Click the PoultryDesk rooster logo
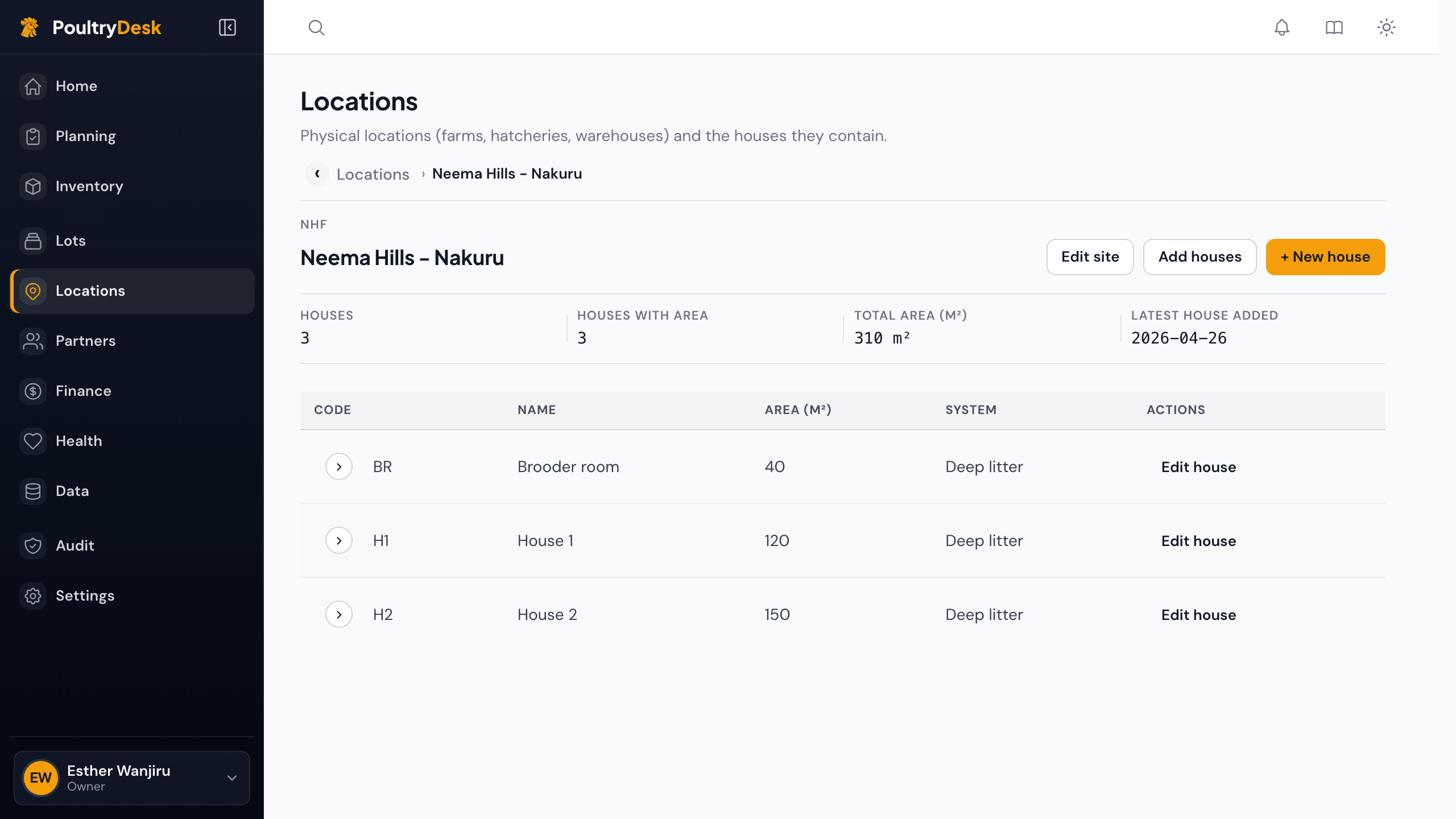Screen dimensions: 1456x819 pyautogui.click(x=30, y=27)
